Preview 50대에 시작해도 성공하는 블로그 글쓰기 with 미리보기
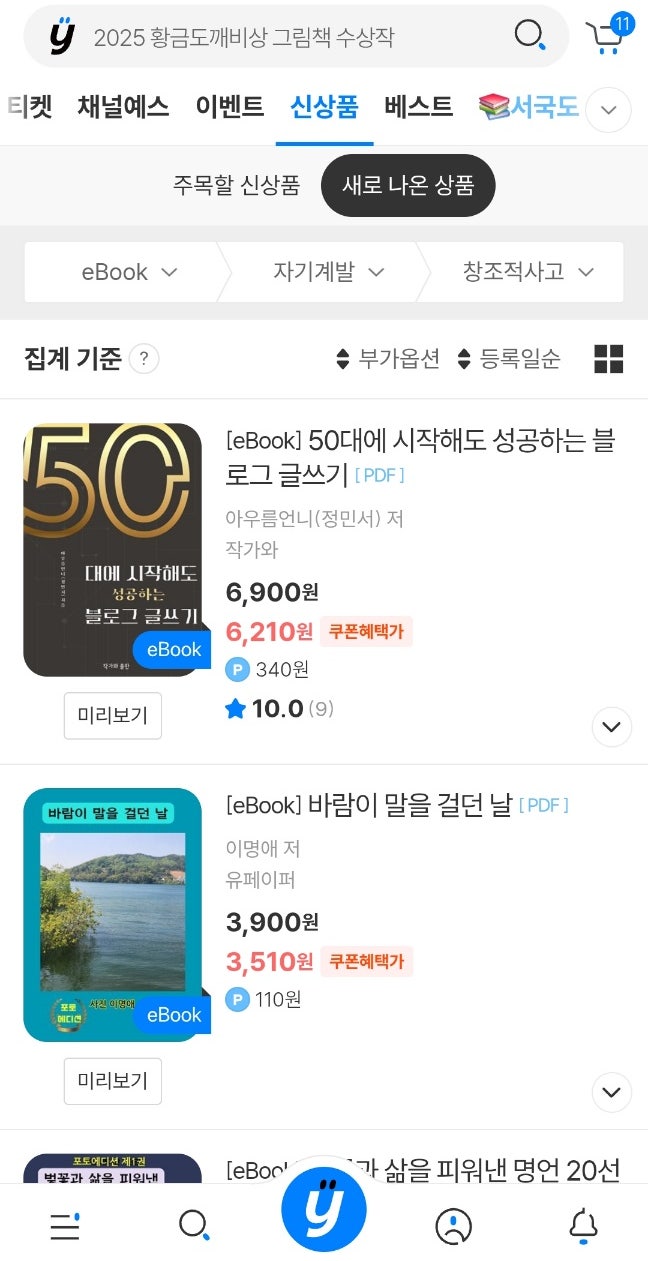The width and height of the screenshot is (648, 1261). click(113, 715)
